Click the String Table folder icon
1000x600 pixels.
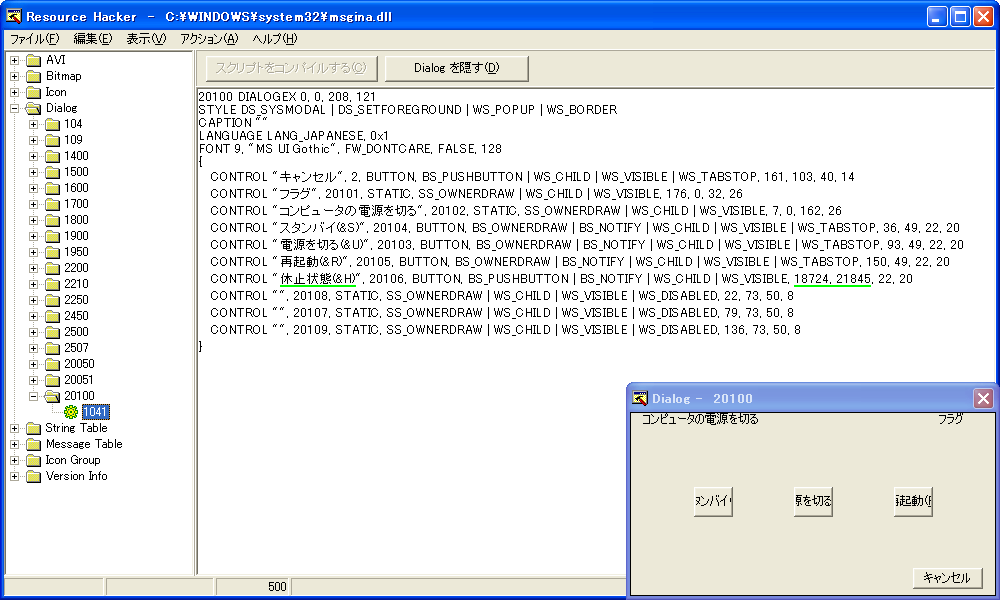click(34, 428)
